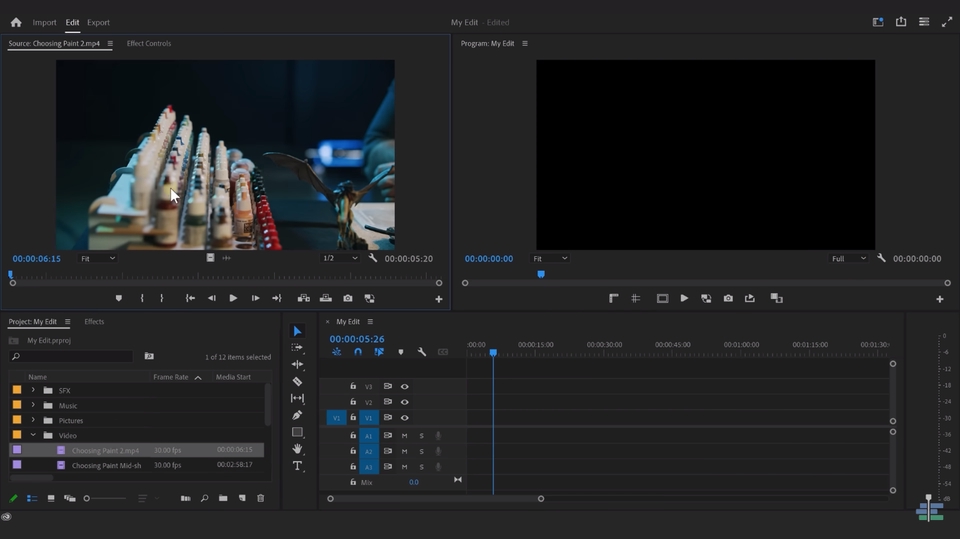Select the Selection tool arrow
This screenshot has height=539, width=960.
pyautogui.click(x=297, y=331)
